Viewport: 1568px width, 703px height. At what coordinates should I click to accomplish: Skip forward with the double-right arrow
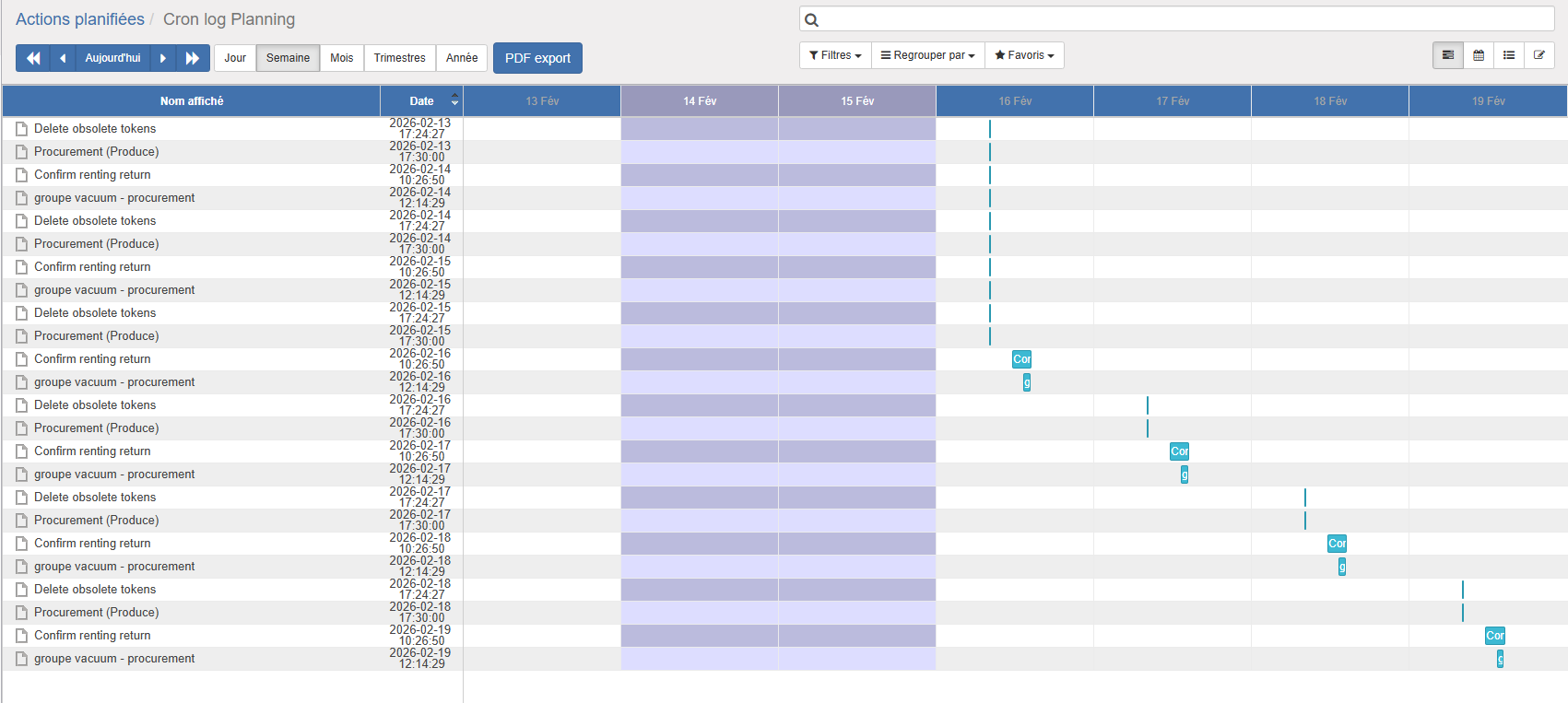click(x=193, y=58)
